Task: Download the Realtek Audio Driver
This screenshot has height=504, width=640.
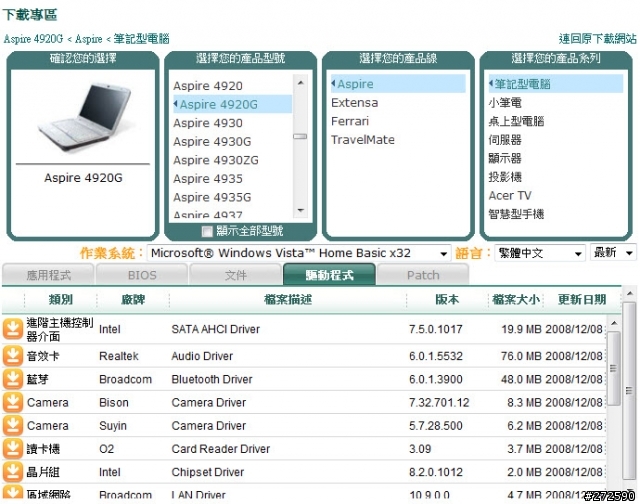Action: (13, 356)
